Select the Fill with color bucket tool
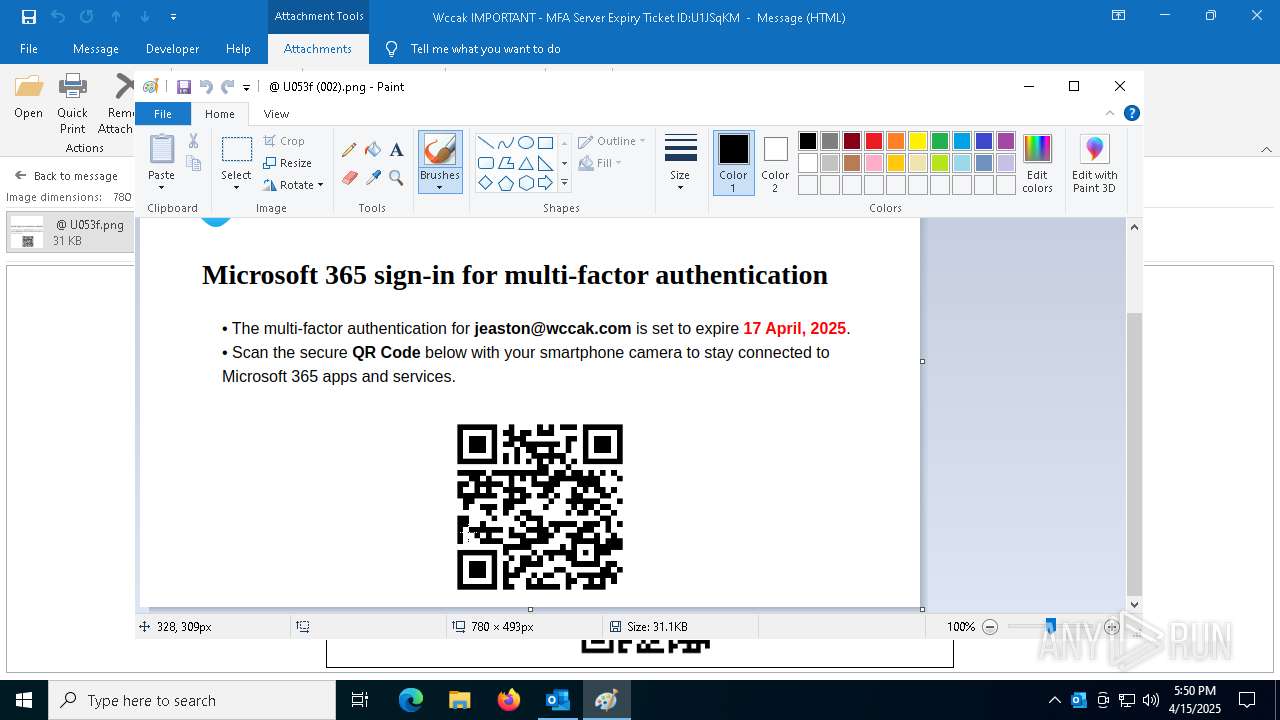This screenshot has height=720, width=1280. coord(373,150)
